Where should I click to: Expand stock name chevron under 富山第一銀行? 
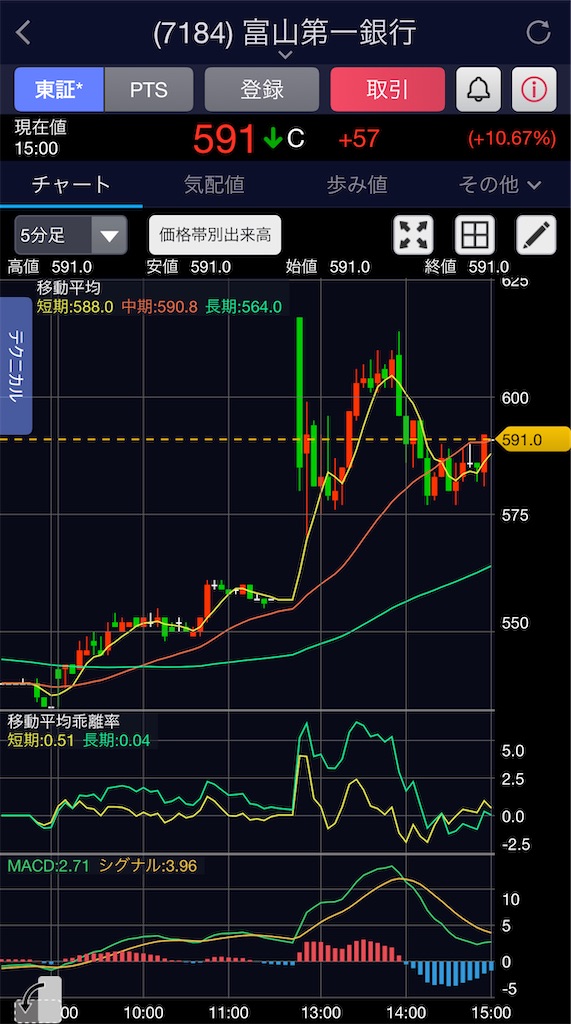coord(285,55)
